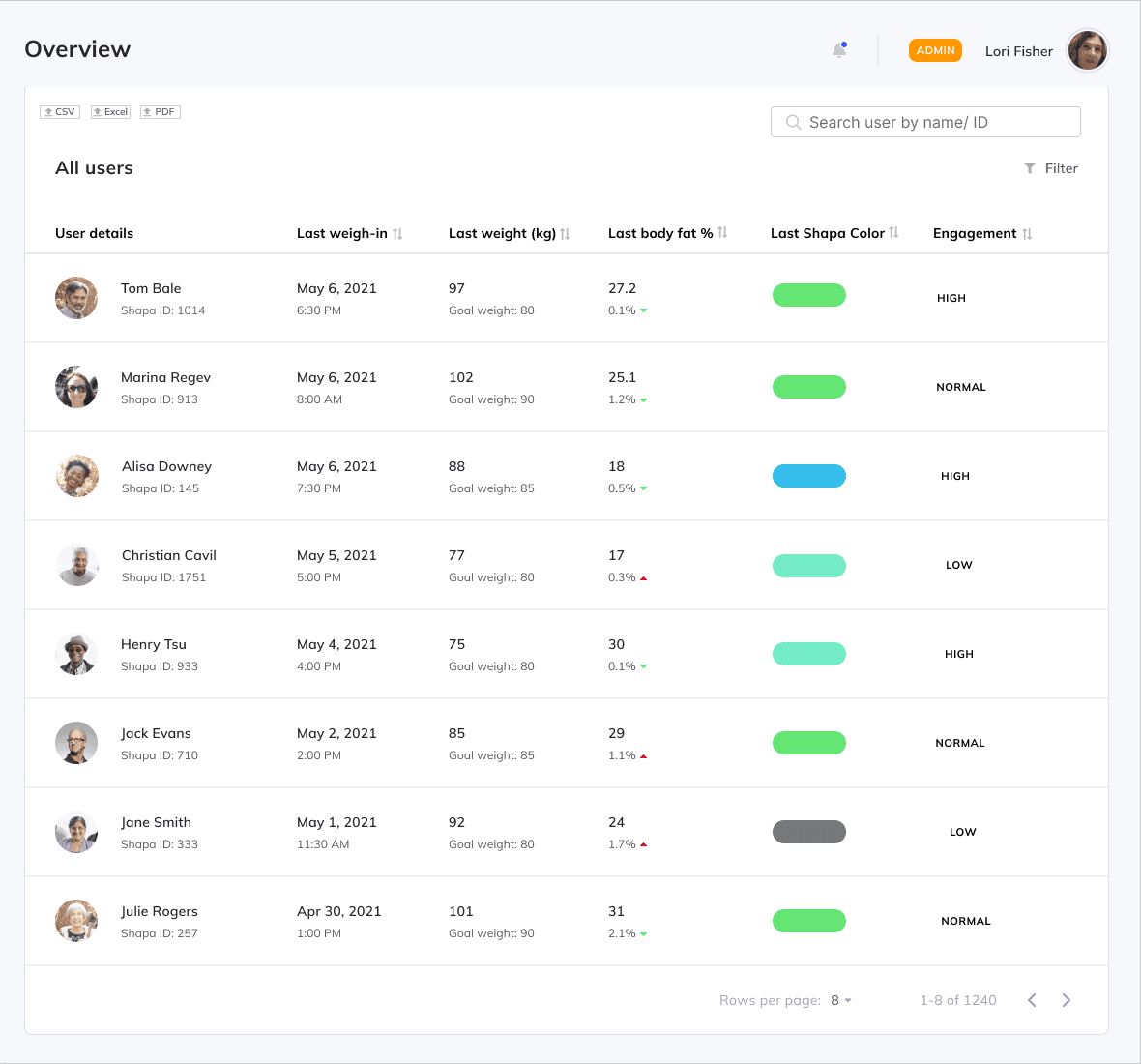Go to the next page of users
Image resolution: width=1141 pixels, height=1064 pixels.
(1067, 1000)
